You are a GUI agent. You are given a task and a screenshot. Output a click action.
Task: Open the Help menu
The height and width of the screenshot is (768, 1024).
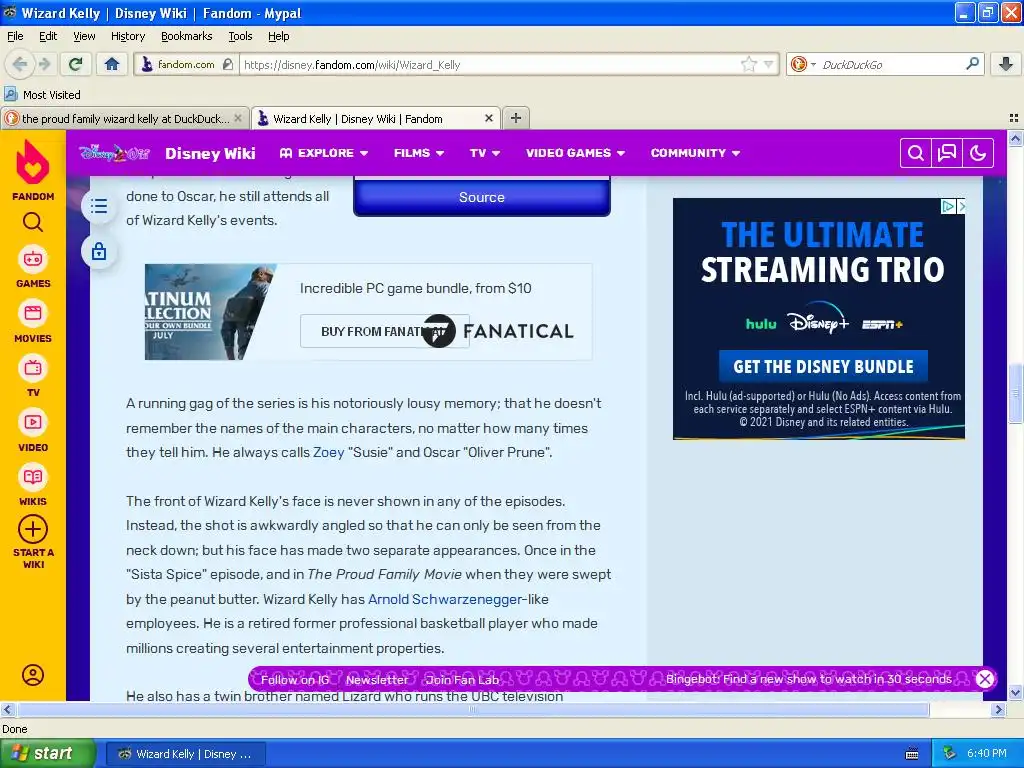pos(278,36)
